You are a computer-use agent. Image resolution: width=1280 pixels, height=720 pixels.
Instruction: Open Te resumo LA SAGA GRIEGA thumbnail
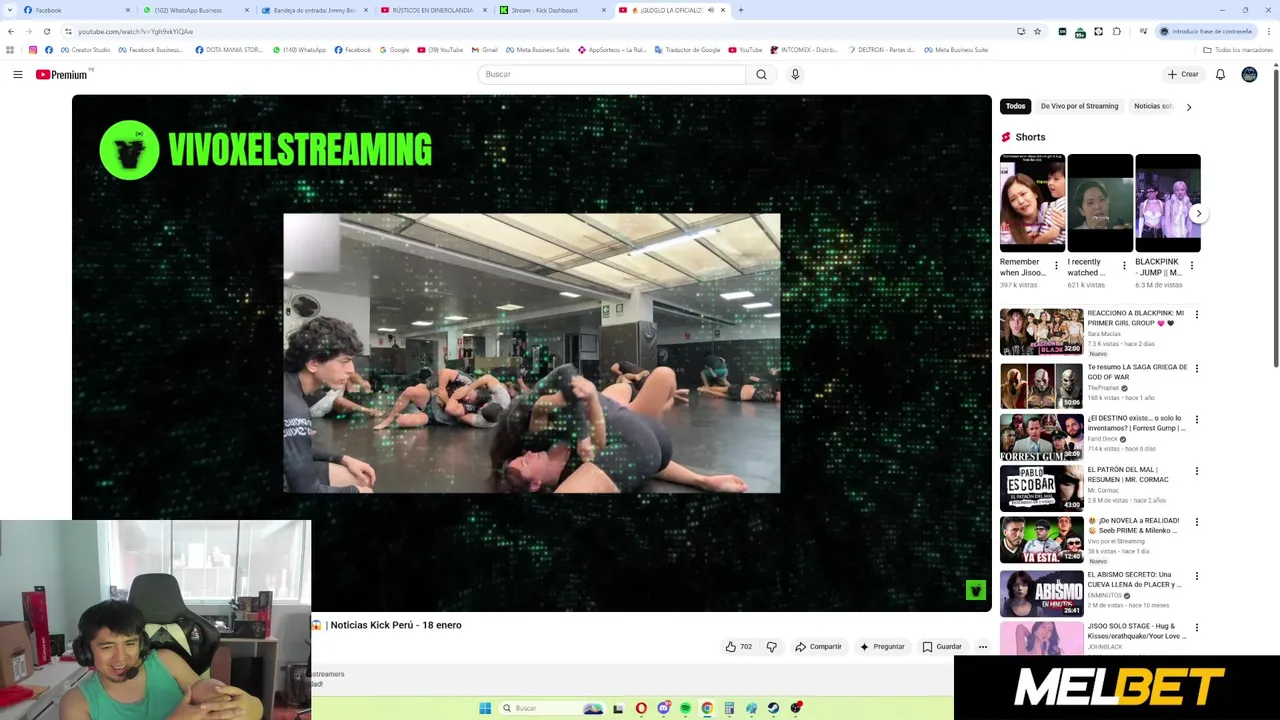1041,385
